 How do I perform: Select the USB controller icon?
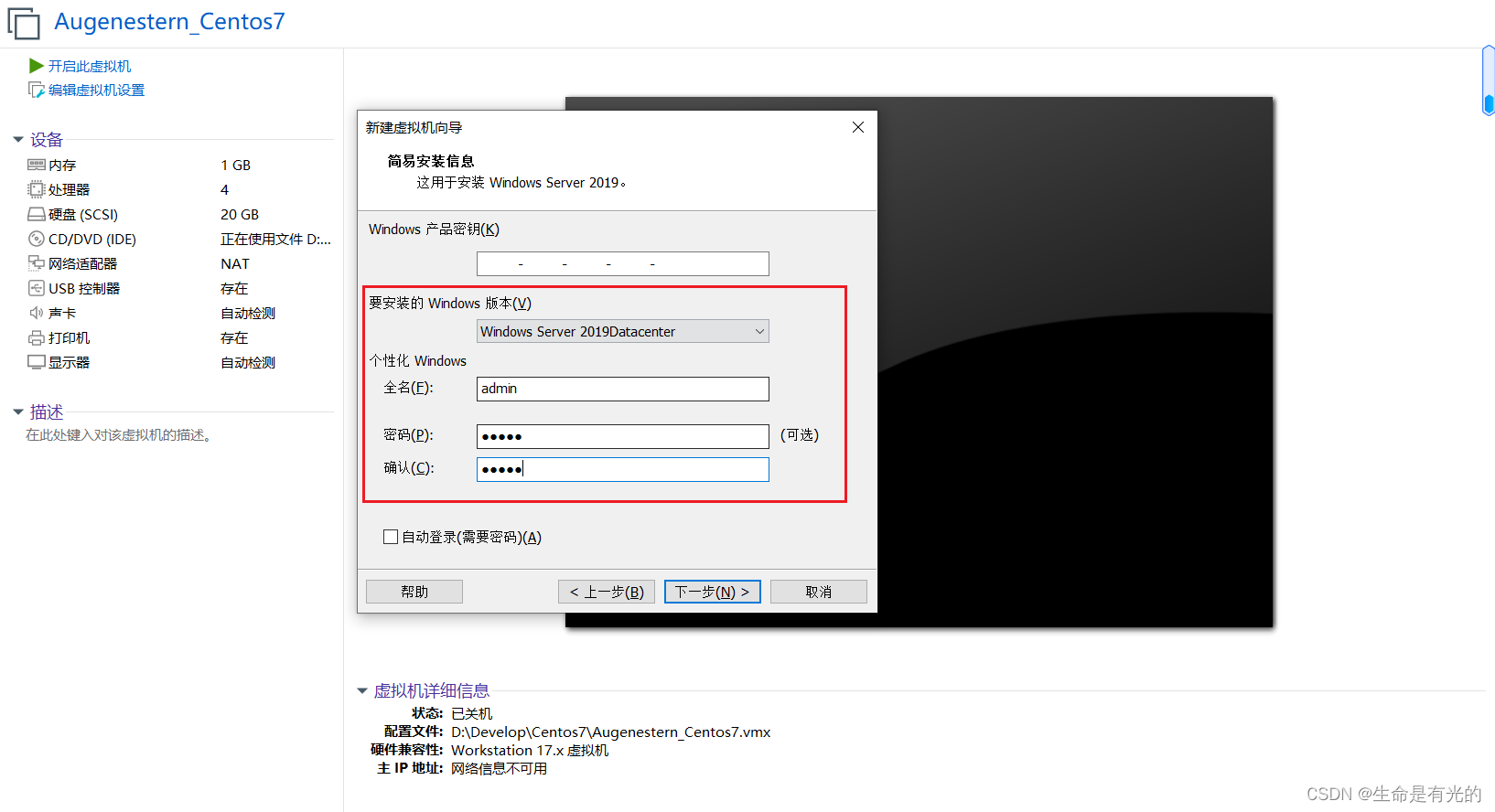point(37,288)
